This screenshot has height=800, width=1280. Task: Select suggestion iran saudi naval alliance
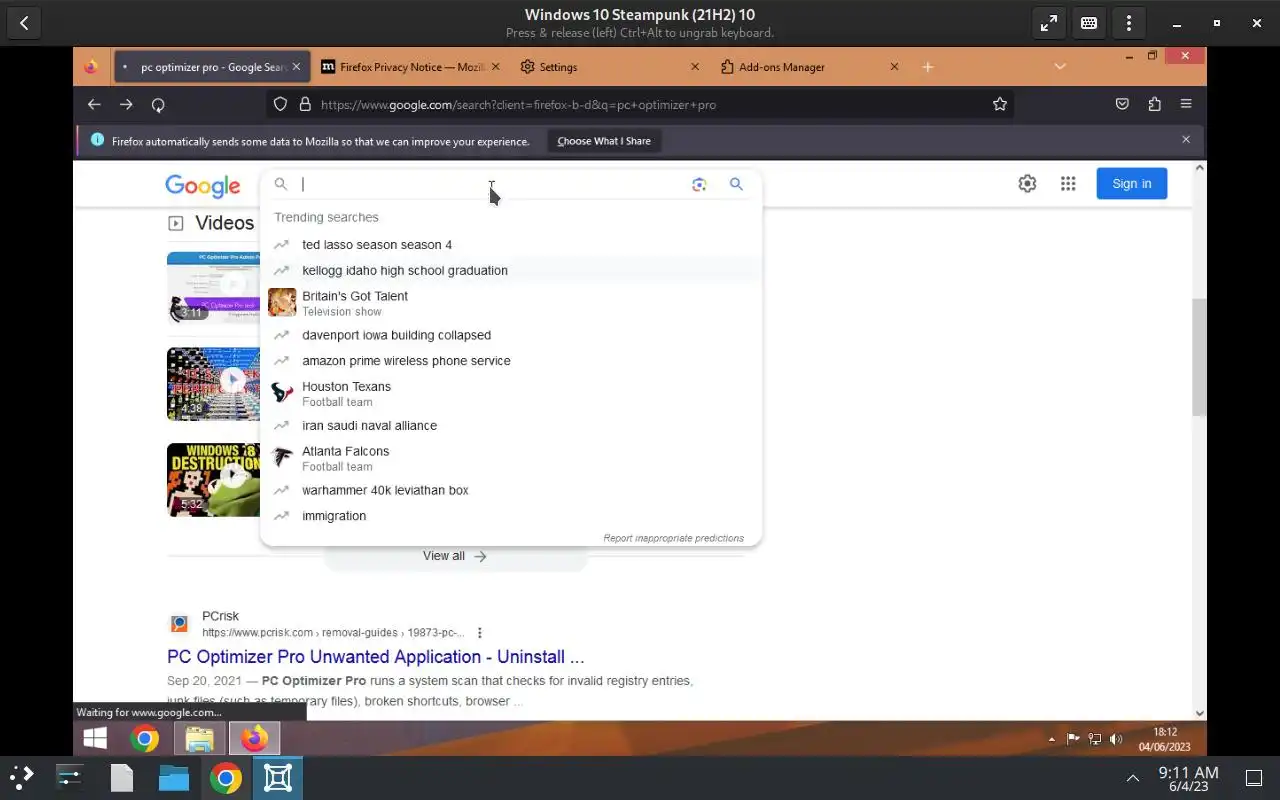[511, 425]
